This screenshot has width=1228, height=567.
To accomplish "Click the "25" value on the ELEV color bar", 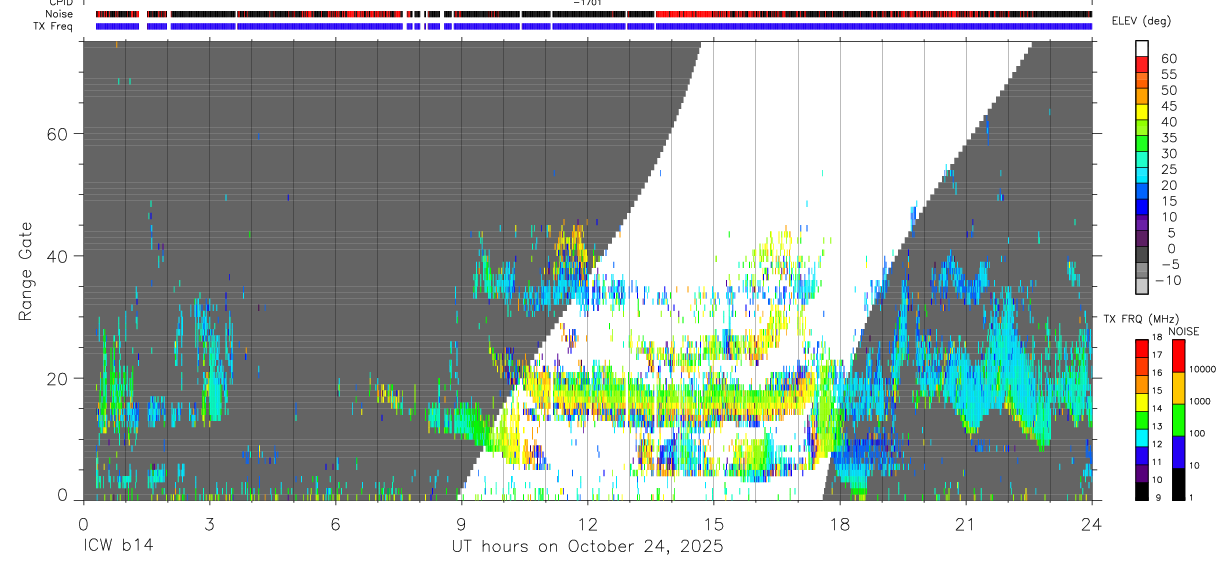I will click(1168, 170).
